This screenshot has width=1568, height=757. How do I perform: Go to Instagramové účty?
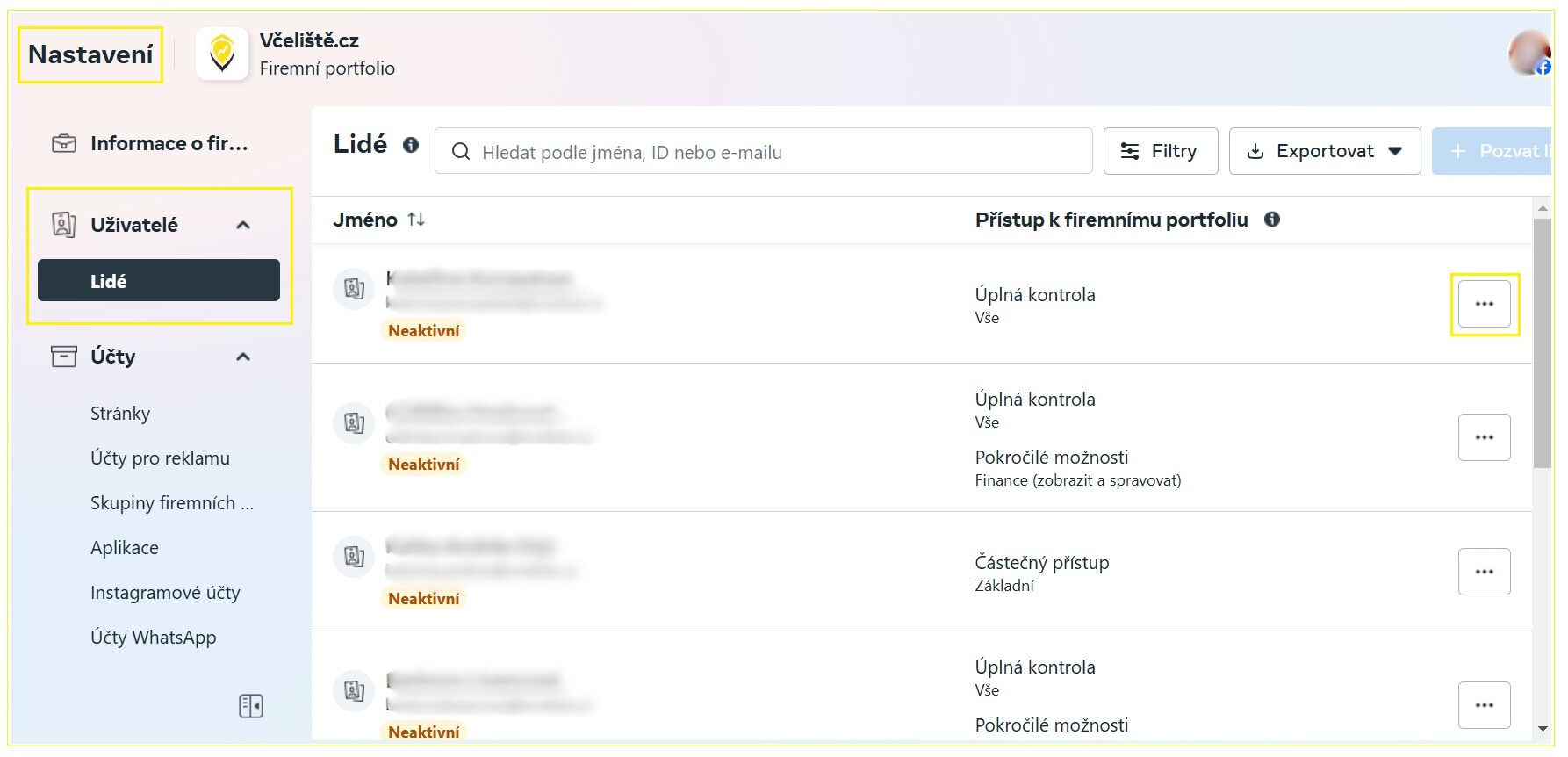pyautogui.click(x=165, y=593)
